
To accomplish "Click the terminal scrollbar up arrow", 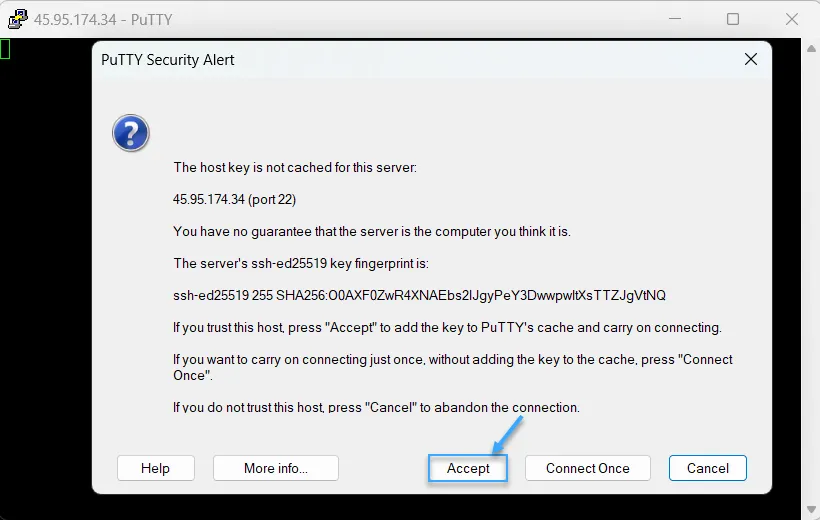I will pos(811,49).
